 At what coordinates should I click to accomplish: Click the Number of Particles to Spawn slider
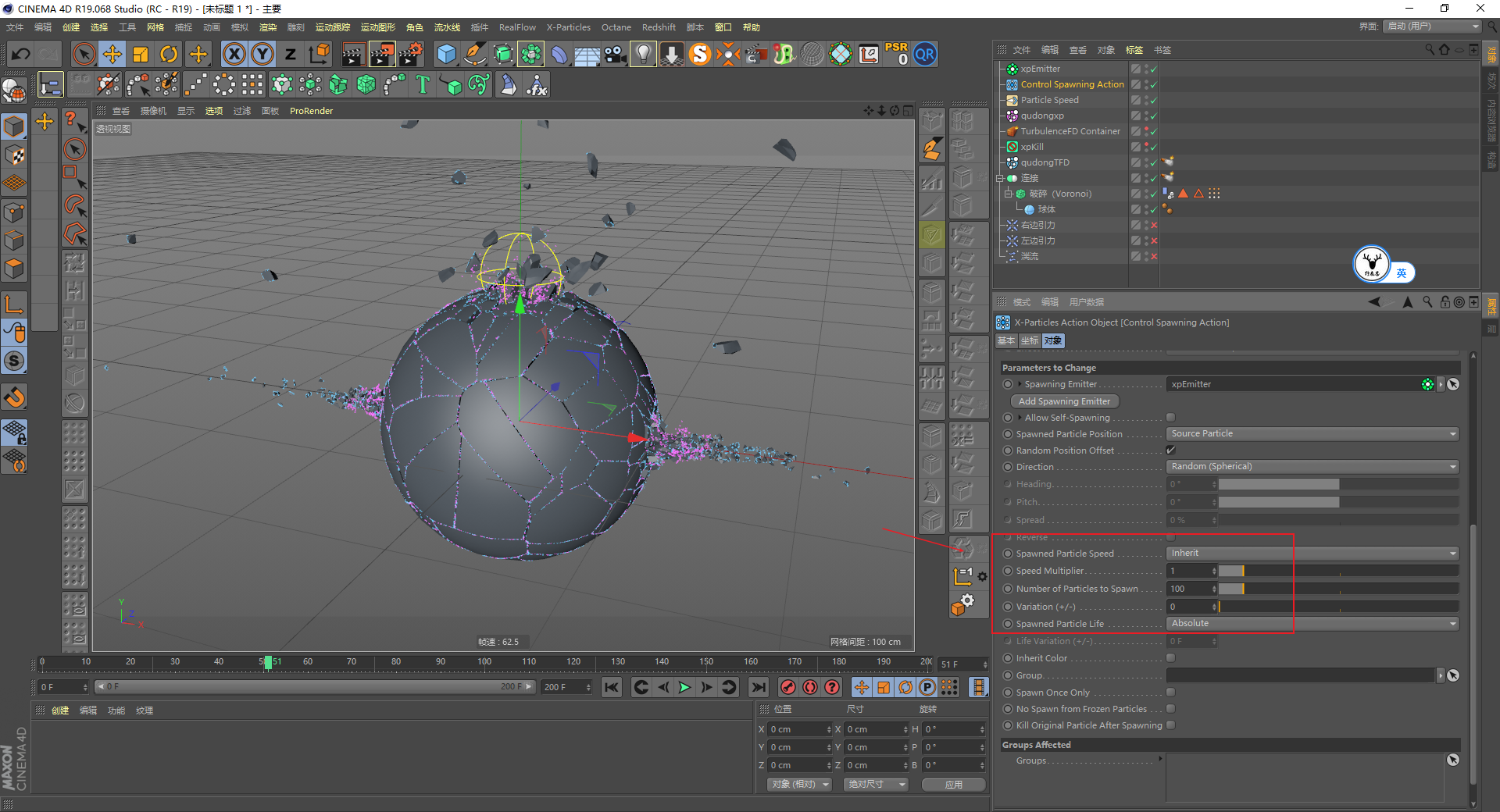(1339, 589)
